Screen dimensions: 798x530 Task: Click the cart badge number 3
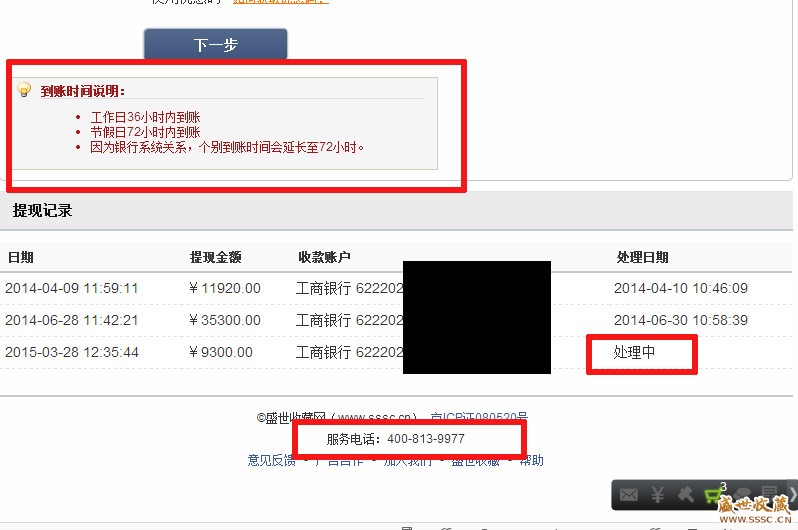coord(723,487)
